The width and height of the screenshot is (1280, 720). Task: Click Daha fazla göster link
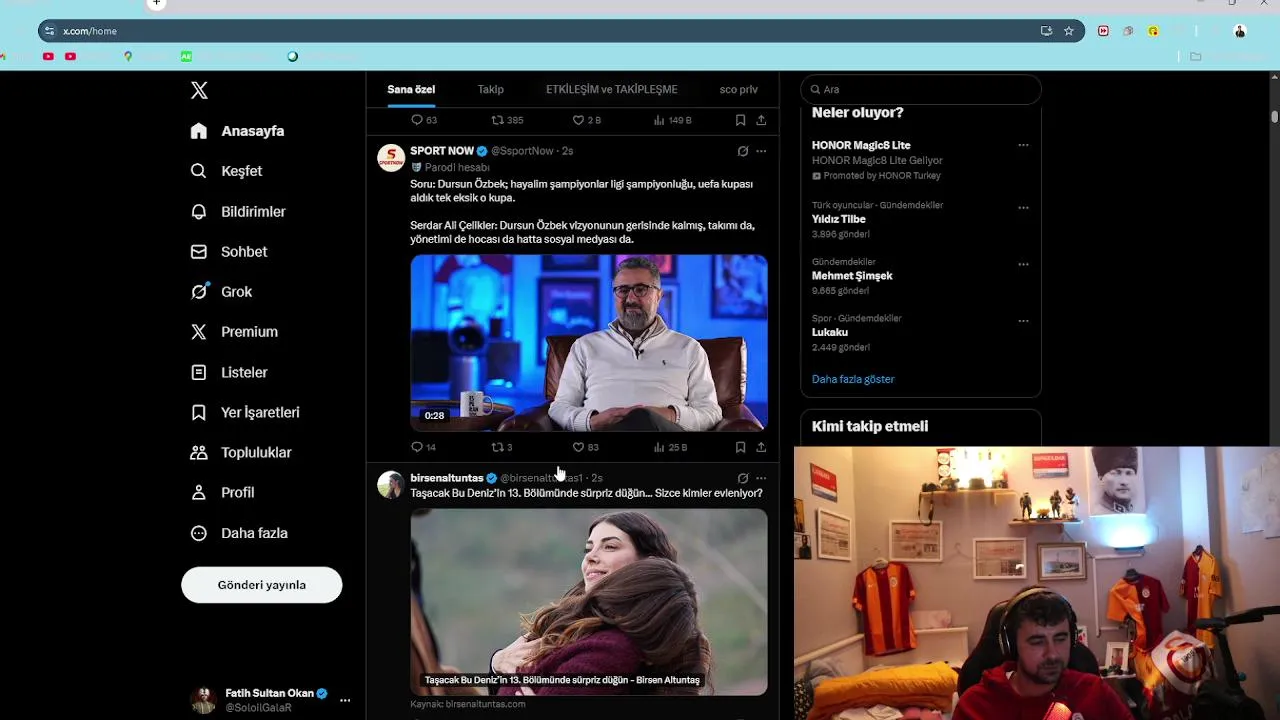[853, 379]
